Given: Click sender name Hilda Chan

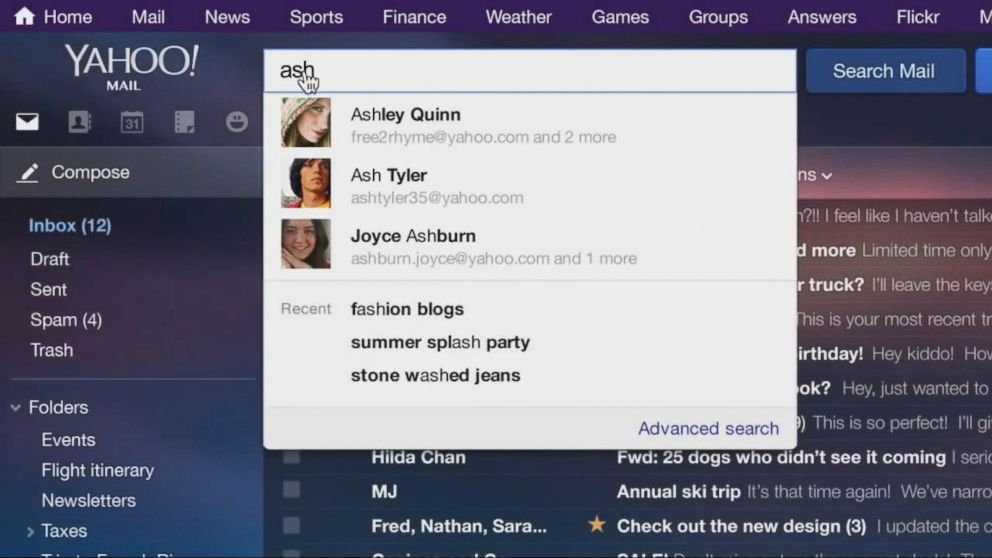Looking at the screenshot, I should pos(418,457).
